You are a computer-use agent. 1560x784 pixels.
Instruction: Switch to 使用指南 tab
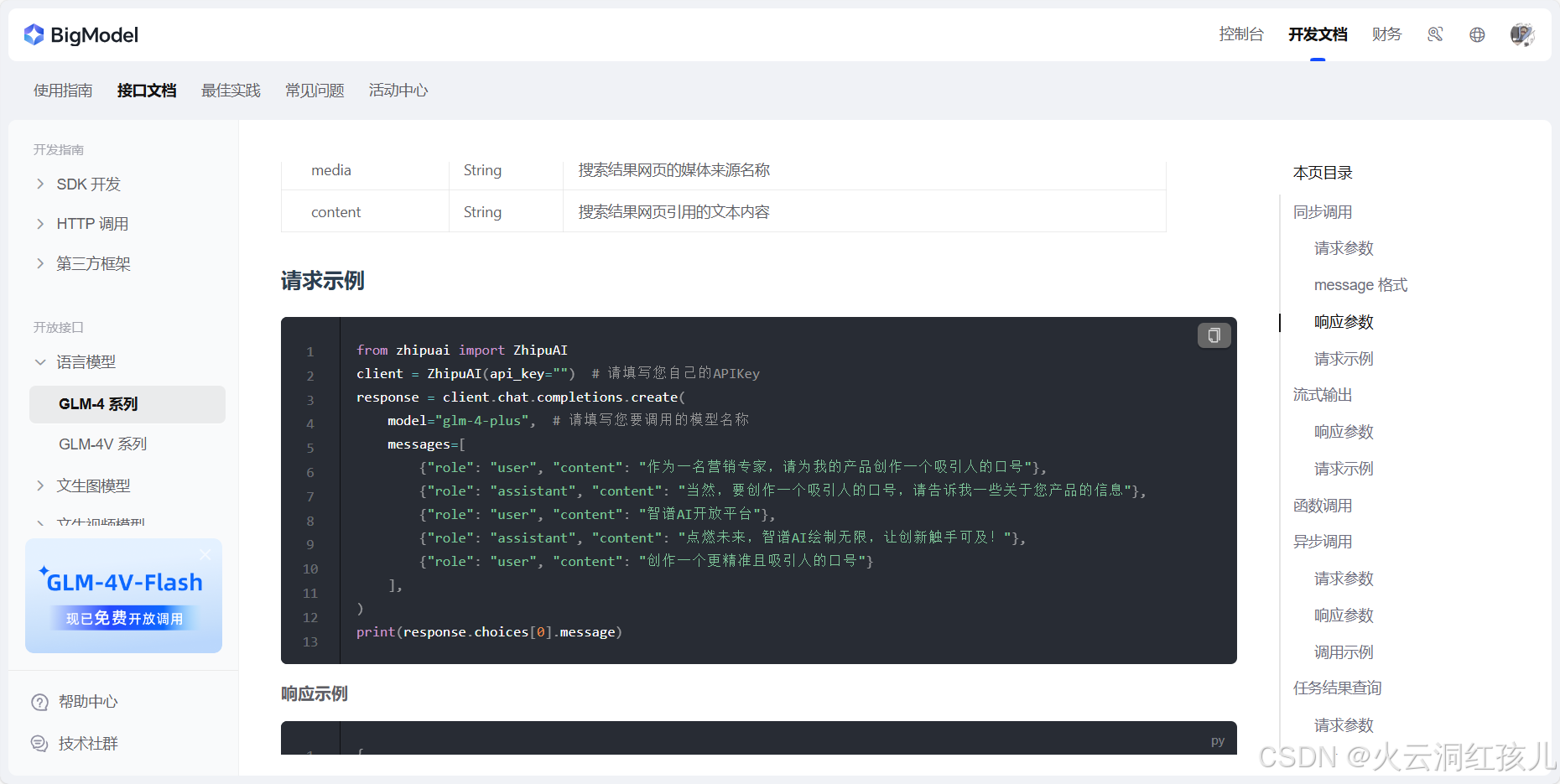pos(63,91)
